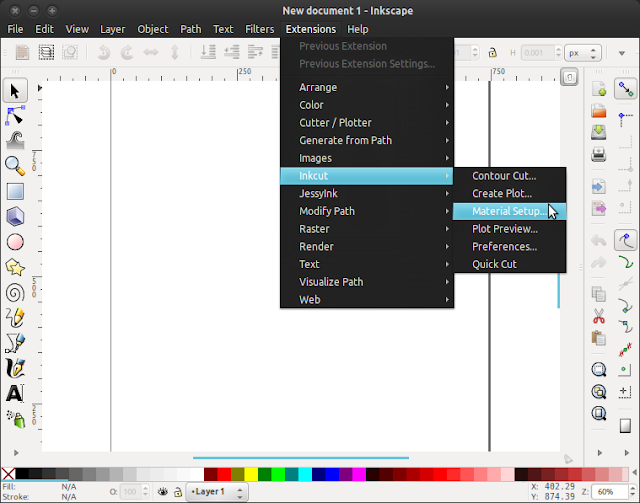
Task: Pick the cyan palette swatch
Action: point(305,474)
